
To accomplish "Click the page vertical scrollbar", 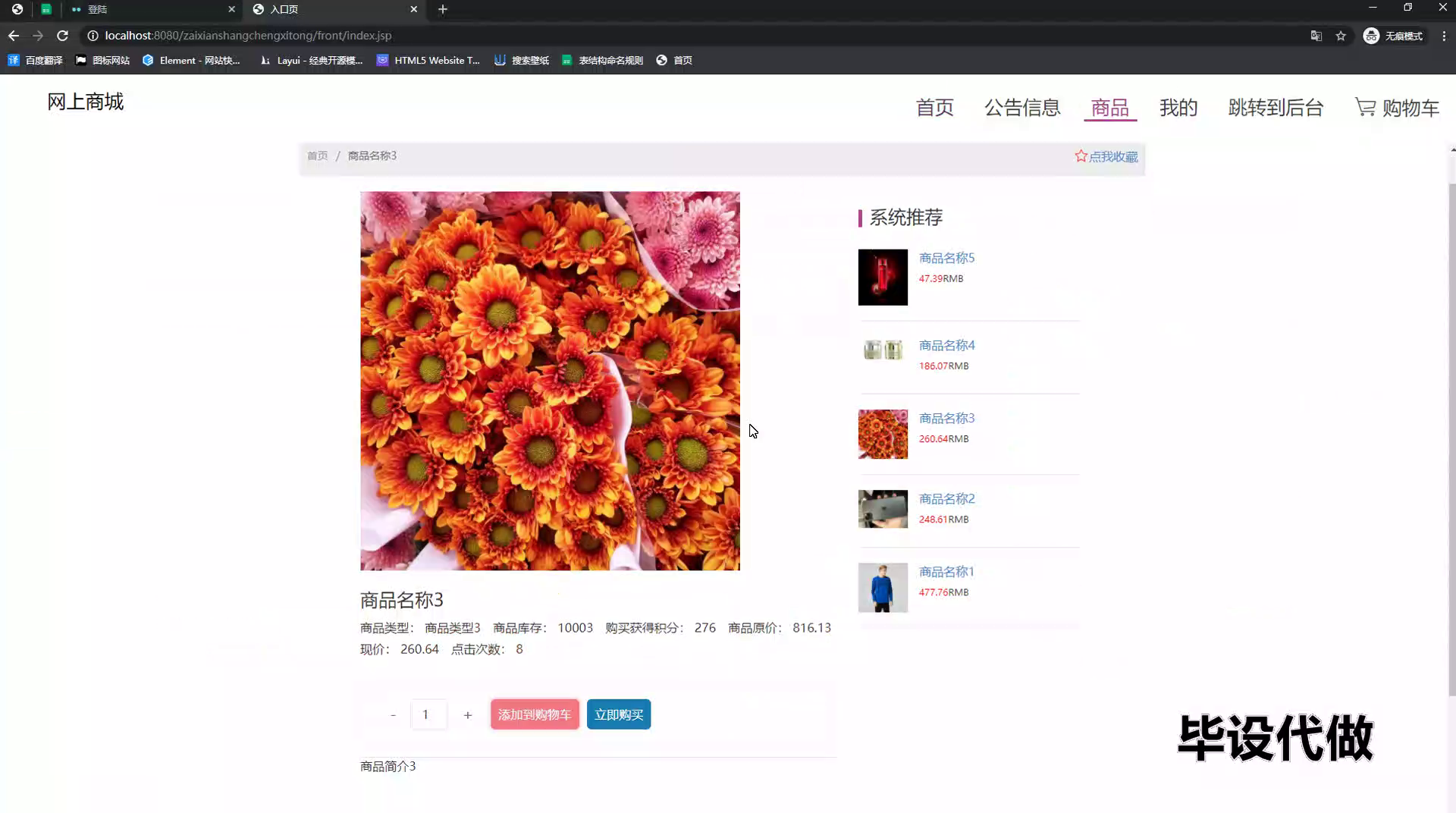I will pyautogui.click(x=1451, y=440).
